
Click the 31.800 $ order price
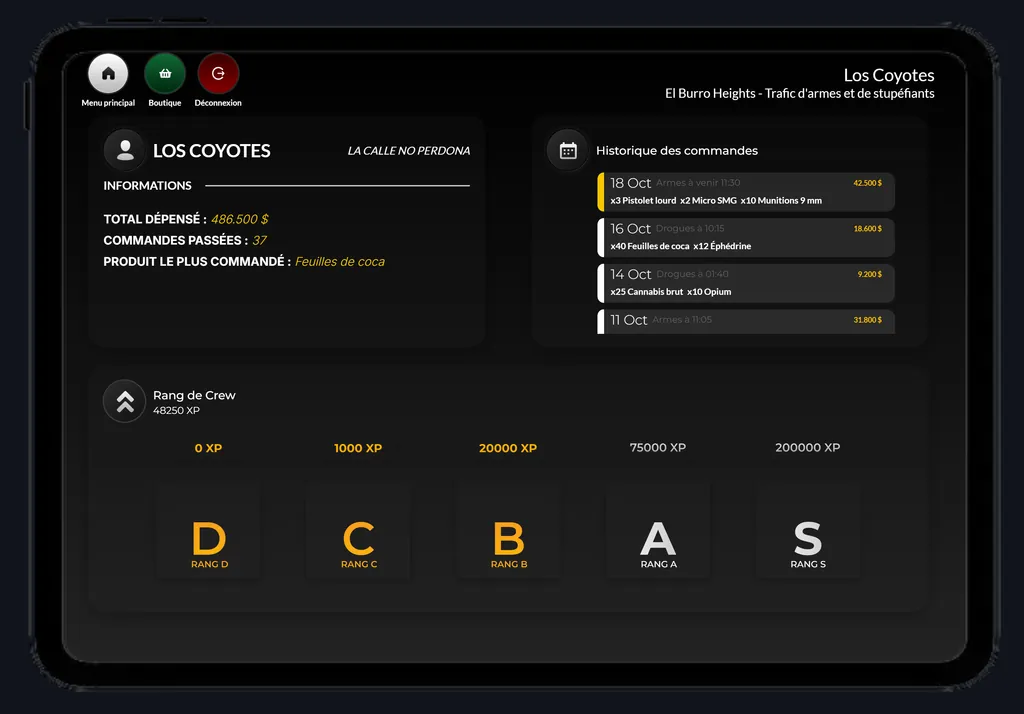coord(867,320)
